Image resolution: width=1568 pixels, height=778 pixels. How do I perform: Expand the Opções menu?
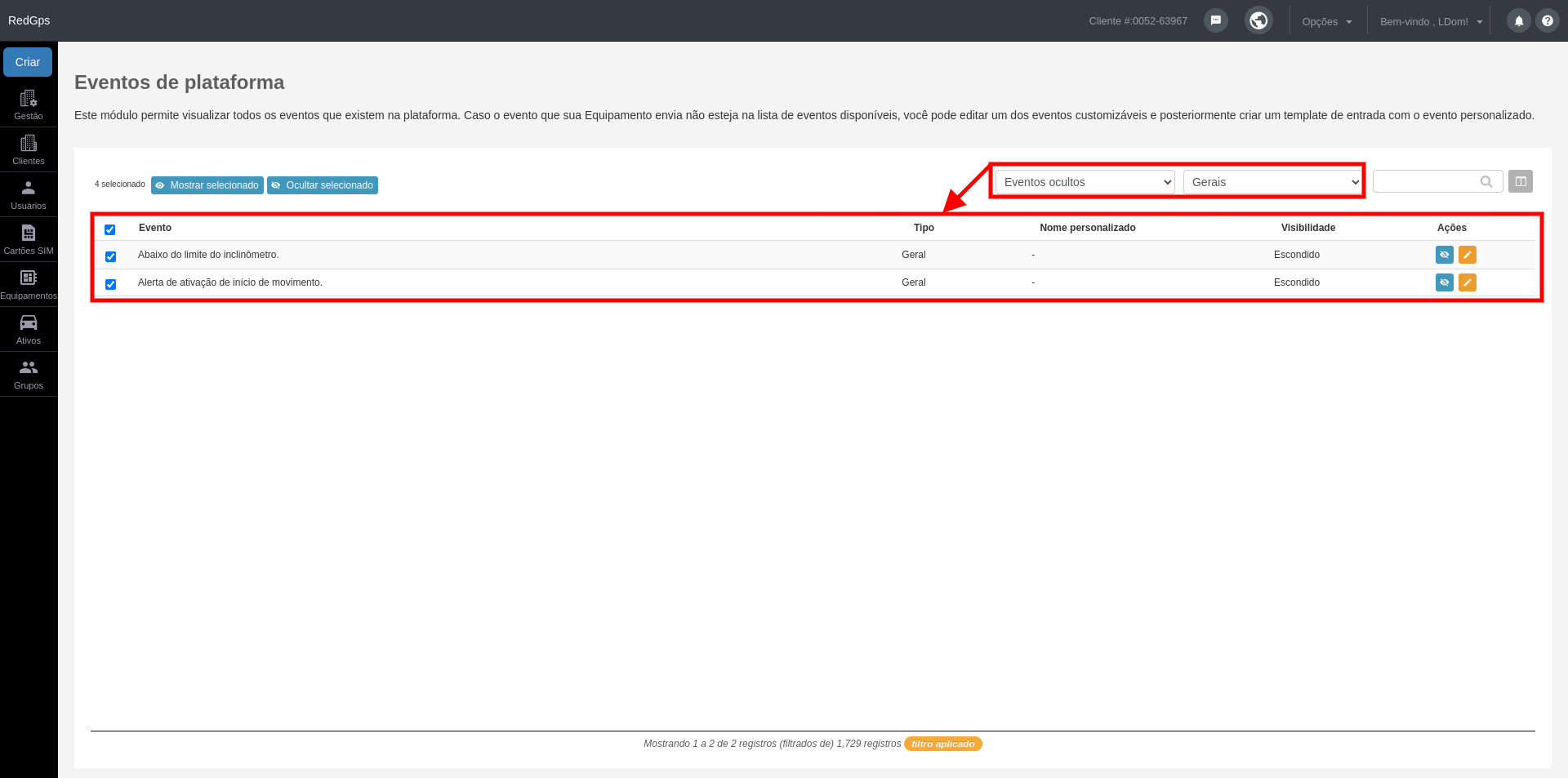tap(1327, 22)
